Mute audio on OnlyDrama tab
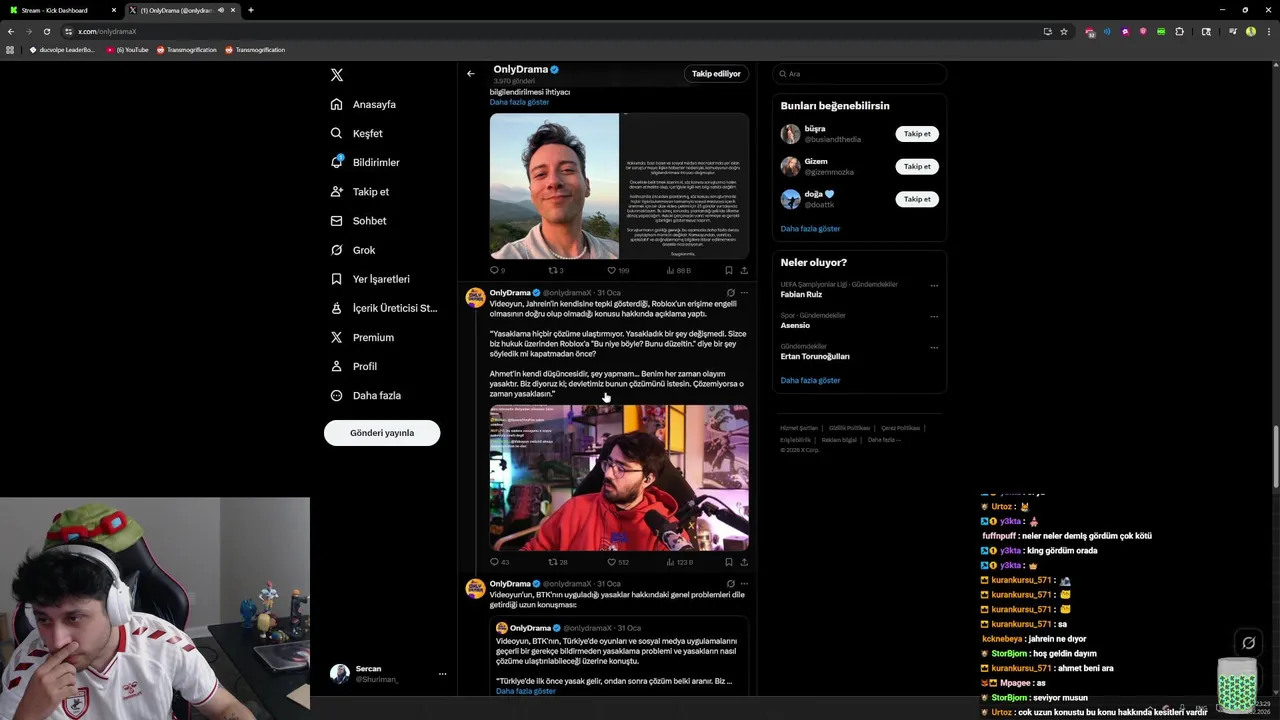Image resolution: width=1280 pixels, height=720 pixels. coord(221,10)
